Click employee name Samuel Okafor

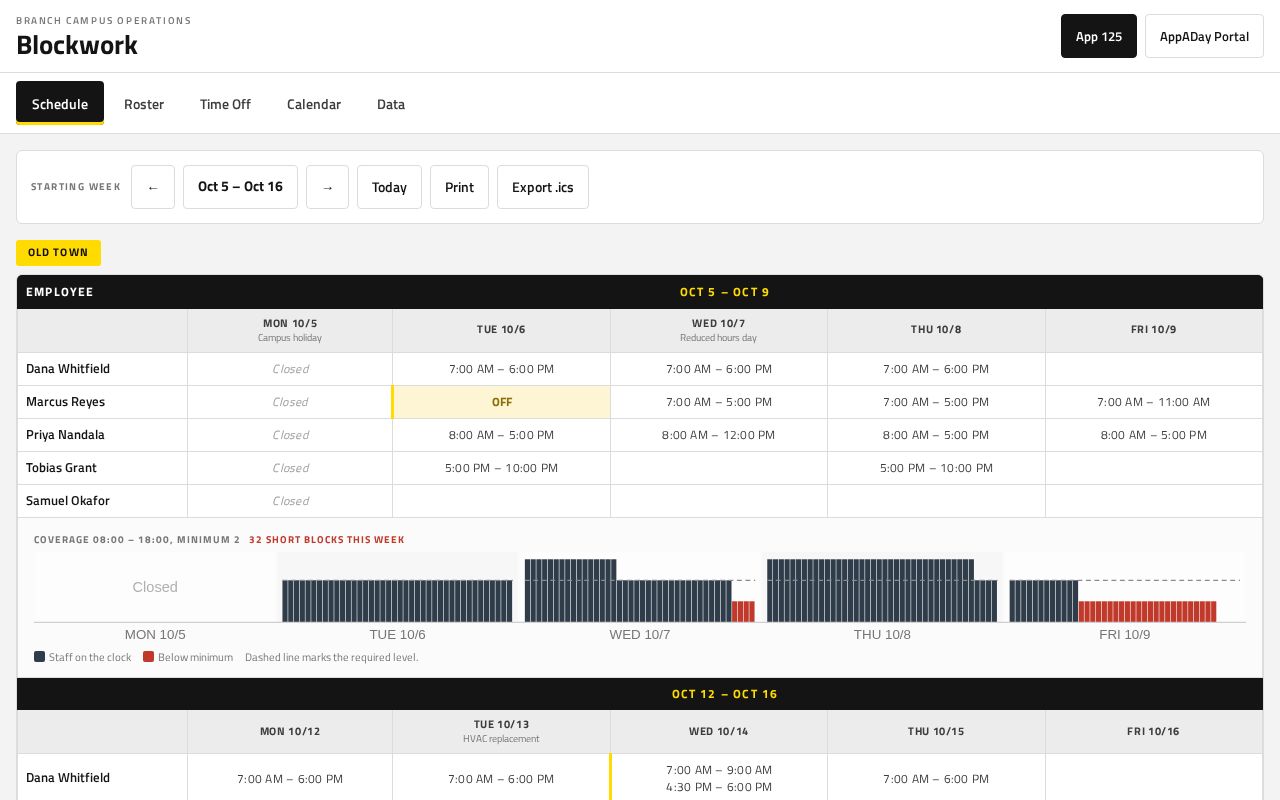68,501
